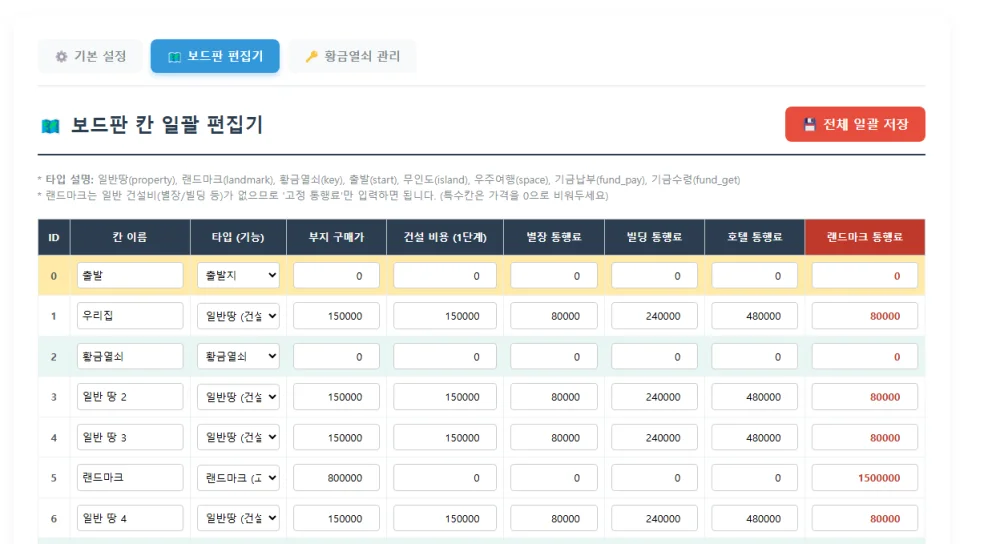Click name field containing 황금열쇠

pos(130,357)
